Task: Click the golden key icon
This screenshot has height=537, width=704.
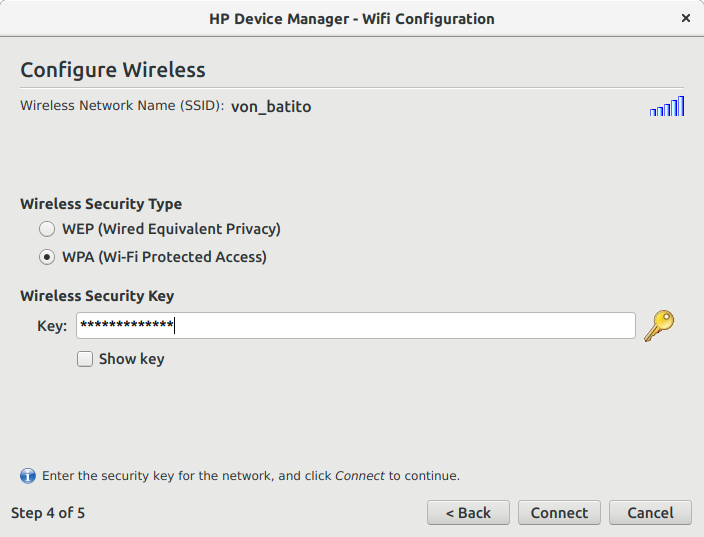Action: (x=659, y=326)
